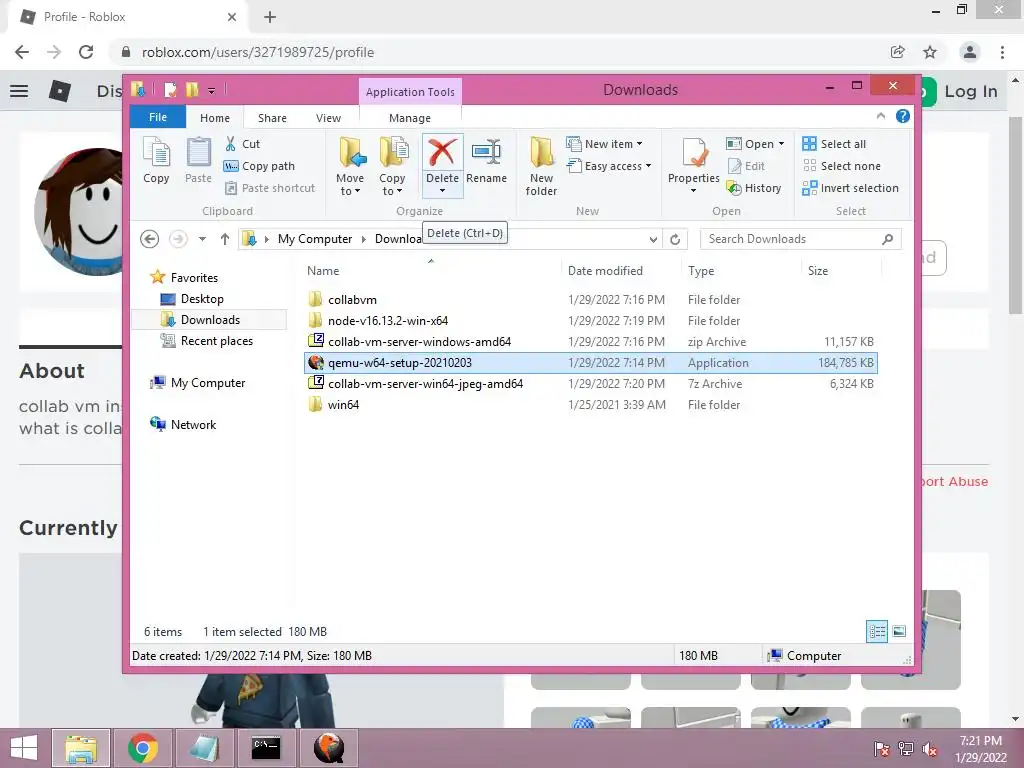1024x768 pixels.
Task: Click Select none in the ribbon
Action: click(841, 166)
